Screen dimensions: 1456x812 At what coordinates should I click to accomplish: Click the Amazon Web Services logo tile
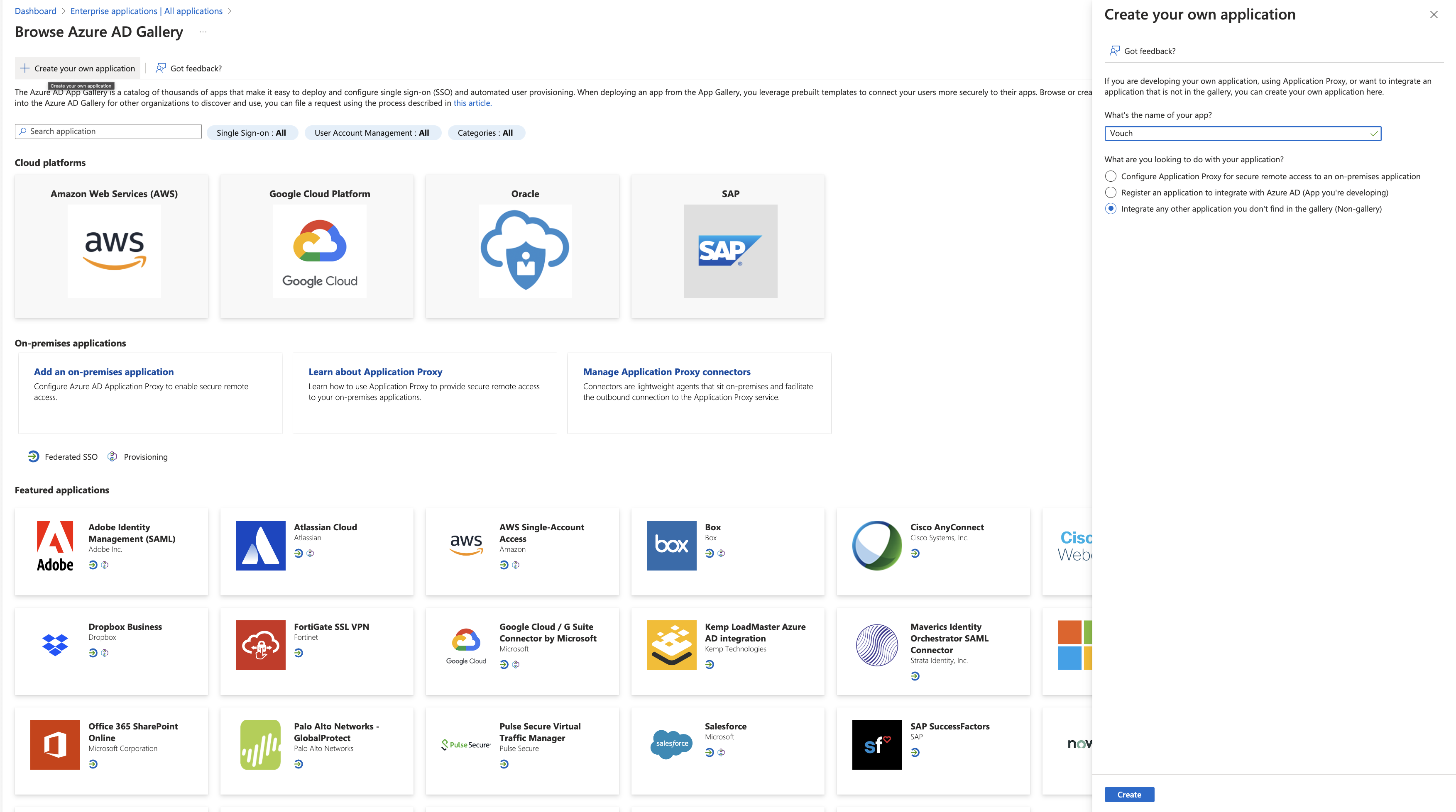(114, 250)
